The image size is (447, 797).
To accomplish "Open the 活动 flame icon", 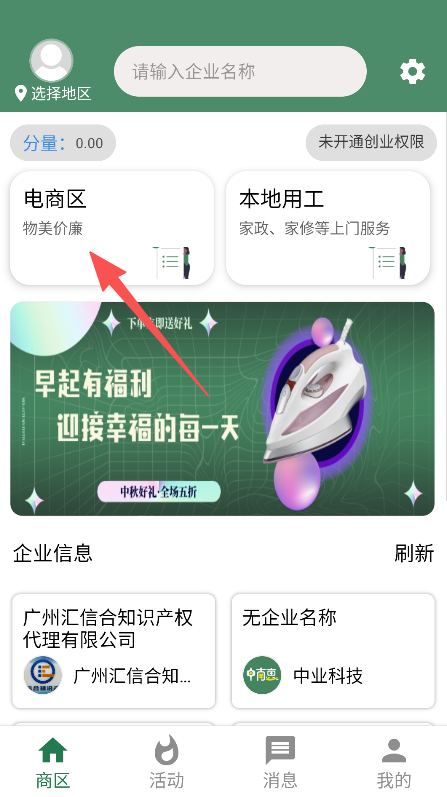I will click(x=167, y=750).
